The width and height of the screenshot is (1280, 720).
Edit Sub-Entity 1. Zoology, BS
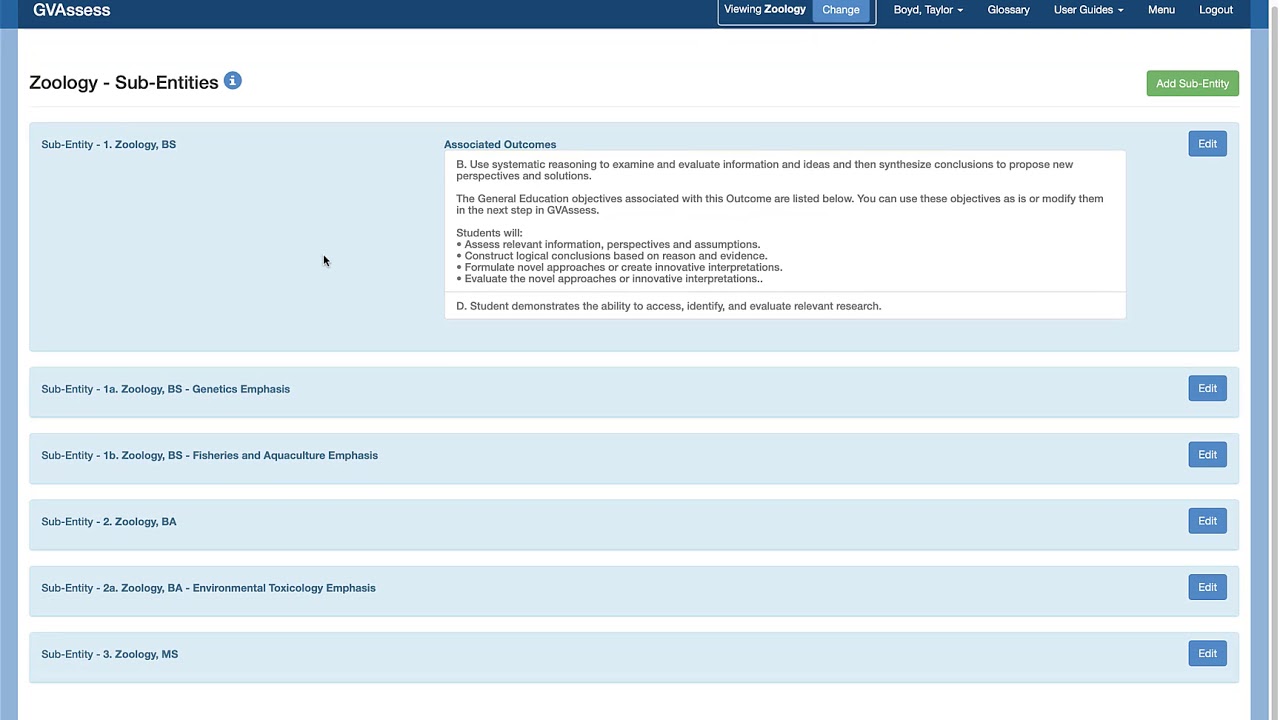coord(1207,144)
